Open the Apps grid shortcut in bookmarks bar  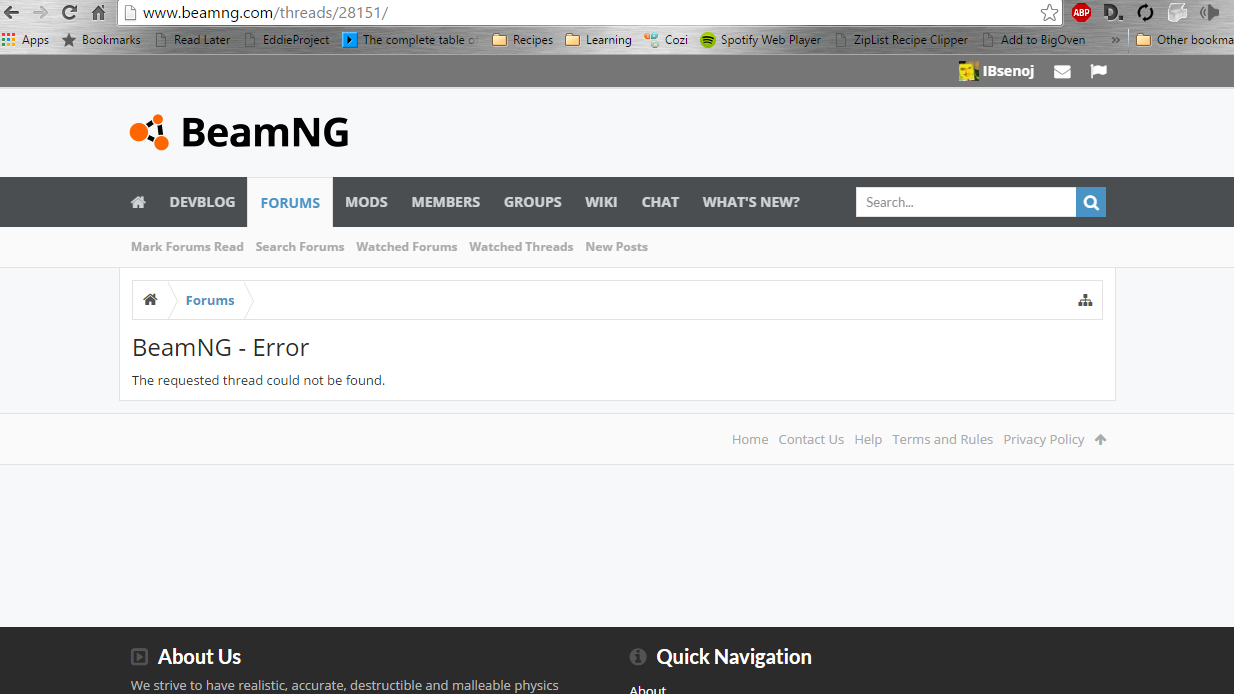[x=26, y=40]
